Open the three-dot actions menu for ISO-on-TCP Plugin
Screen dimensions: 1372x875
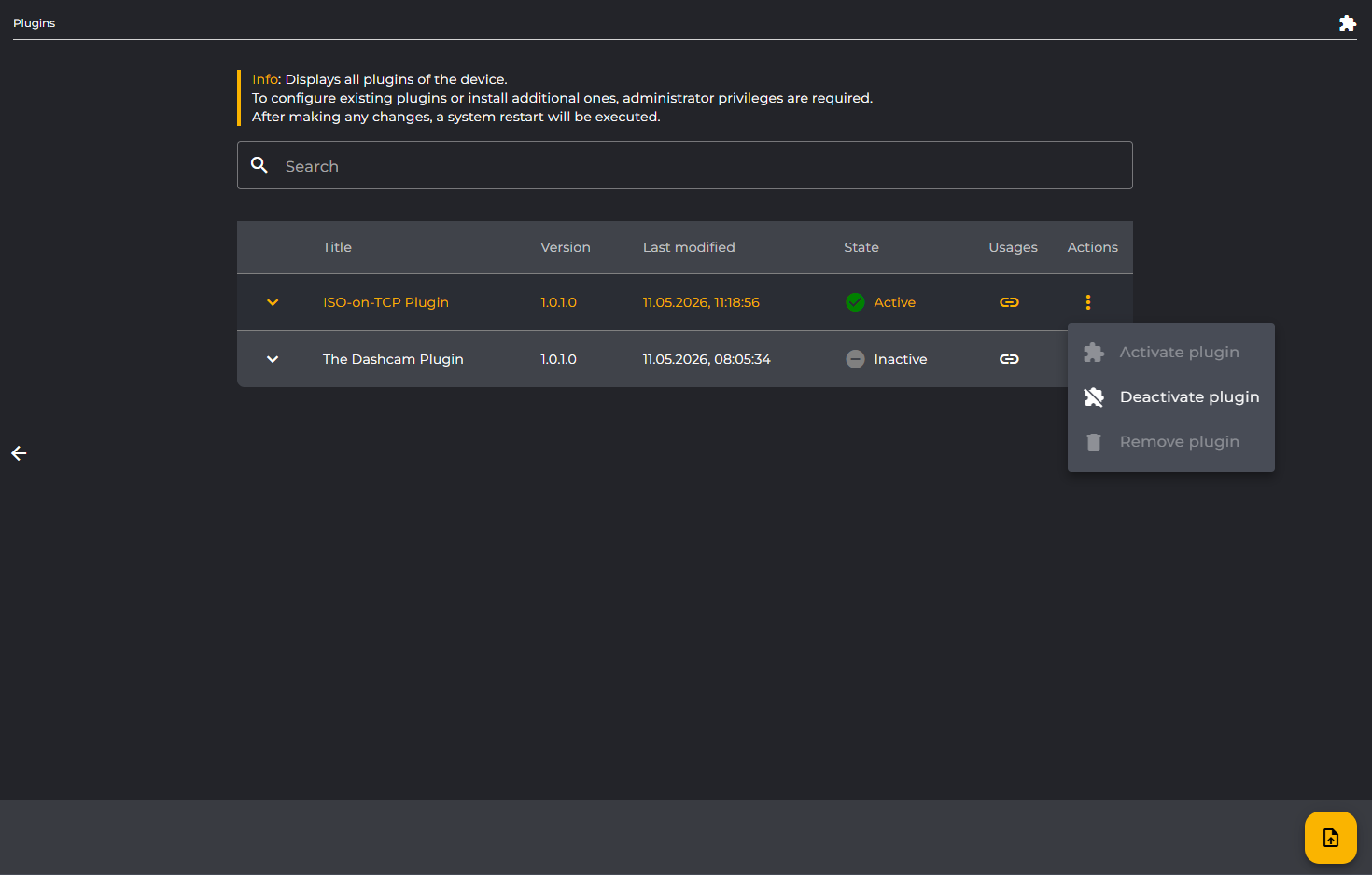[x=1088, y=302]
